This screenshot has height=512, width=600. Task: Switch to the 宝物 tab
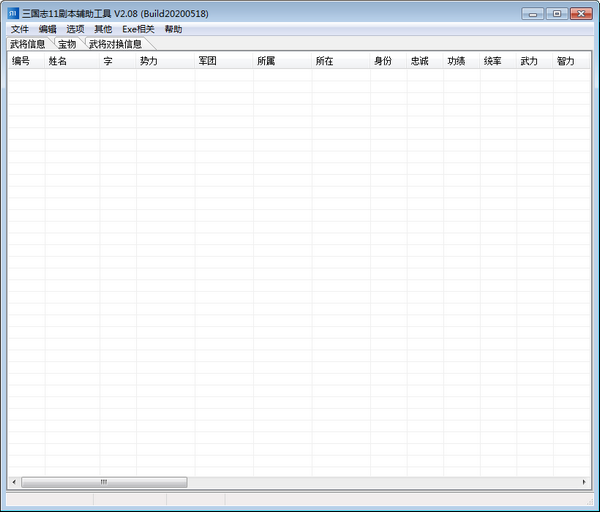[67, 44]
